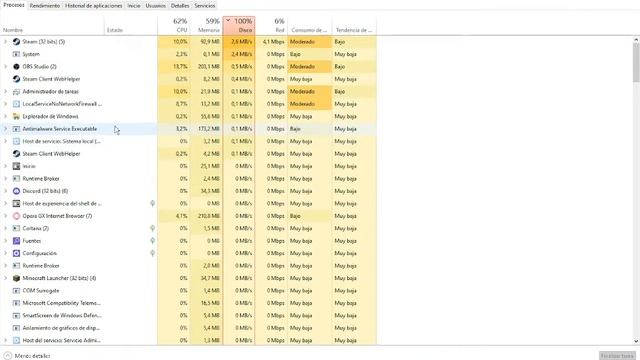Click Menos detalles link
Screen dimensions: 640x360
pyautogui.click(x=32, y=356)
